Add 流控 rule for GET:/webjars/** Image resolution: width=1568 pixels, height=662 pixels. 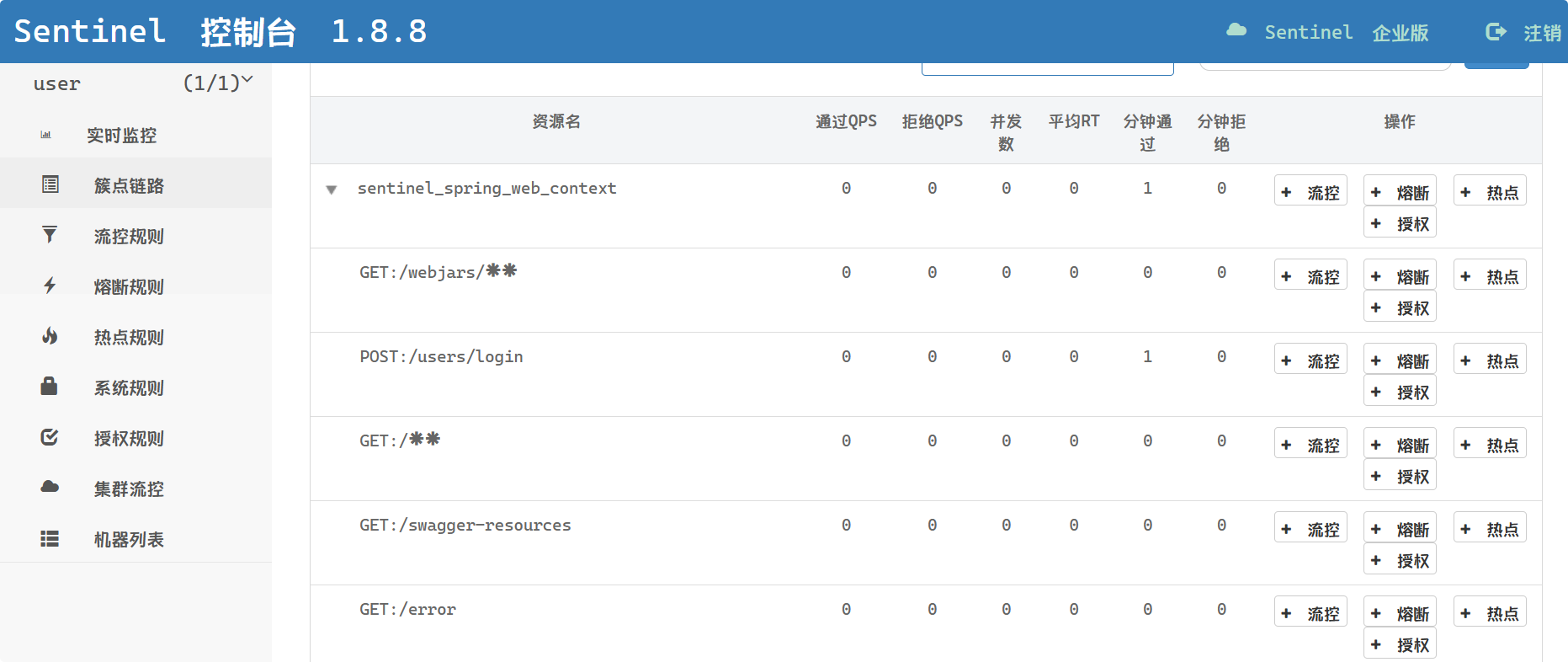click(x=1310, y=275)
